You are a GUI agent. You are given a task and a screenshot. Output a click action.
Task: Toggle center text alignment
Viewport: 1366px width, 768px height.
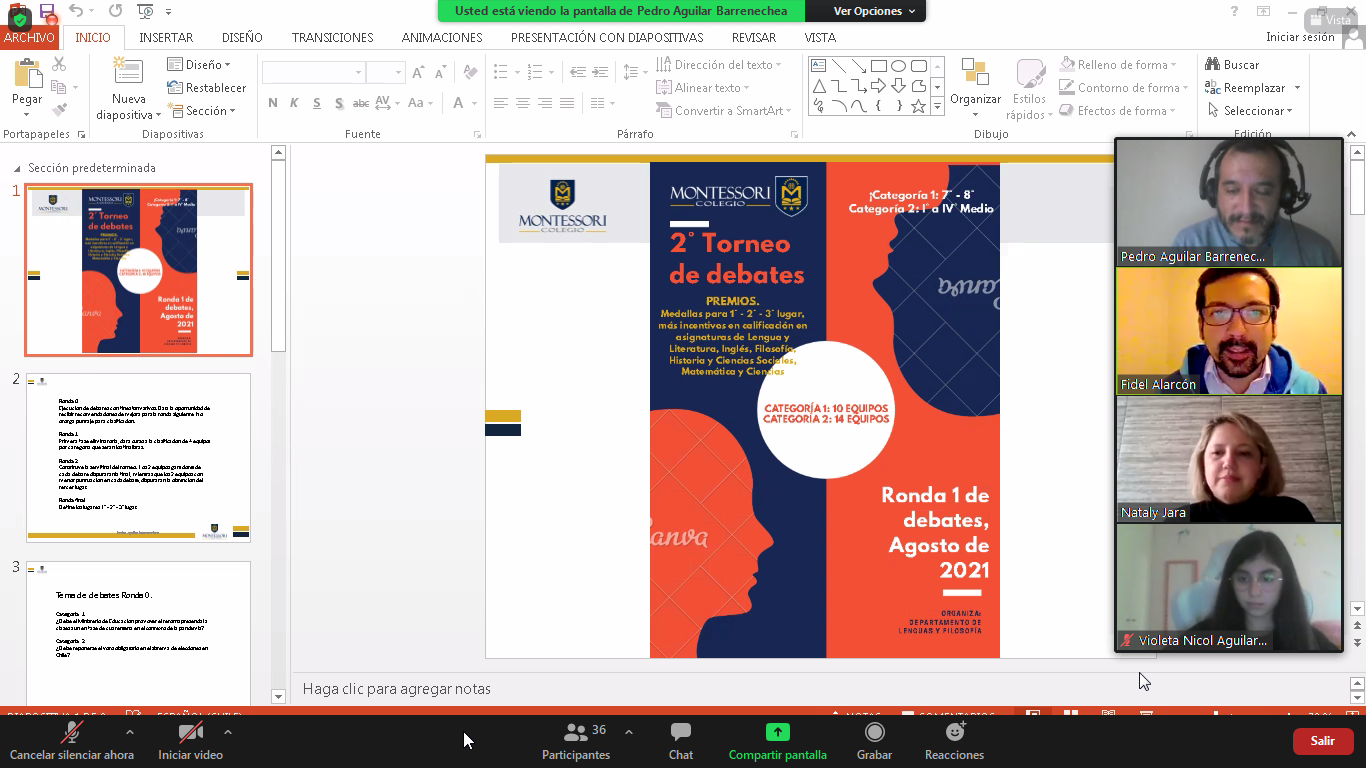click(x=523, y=103)
